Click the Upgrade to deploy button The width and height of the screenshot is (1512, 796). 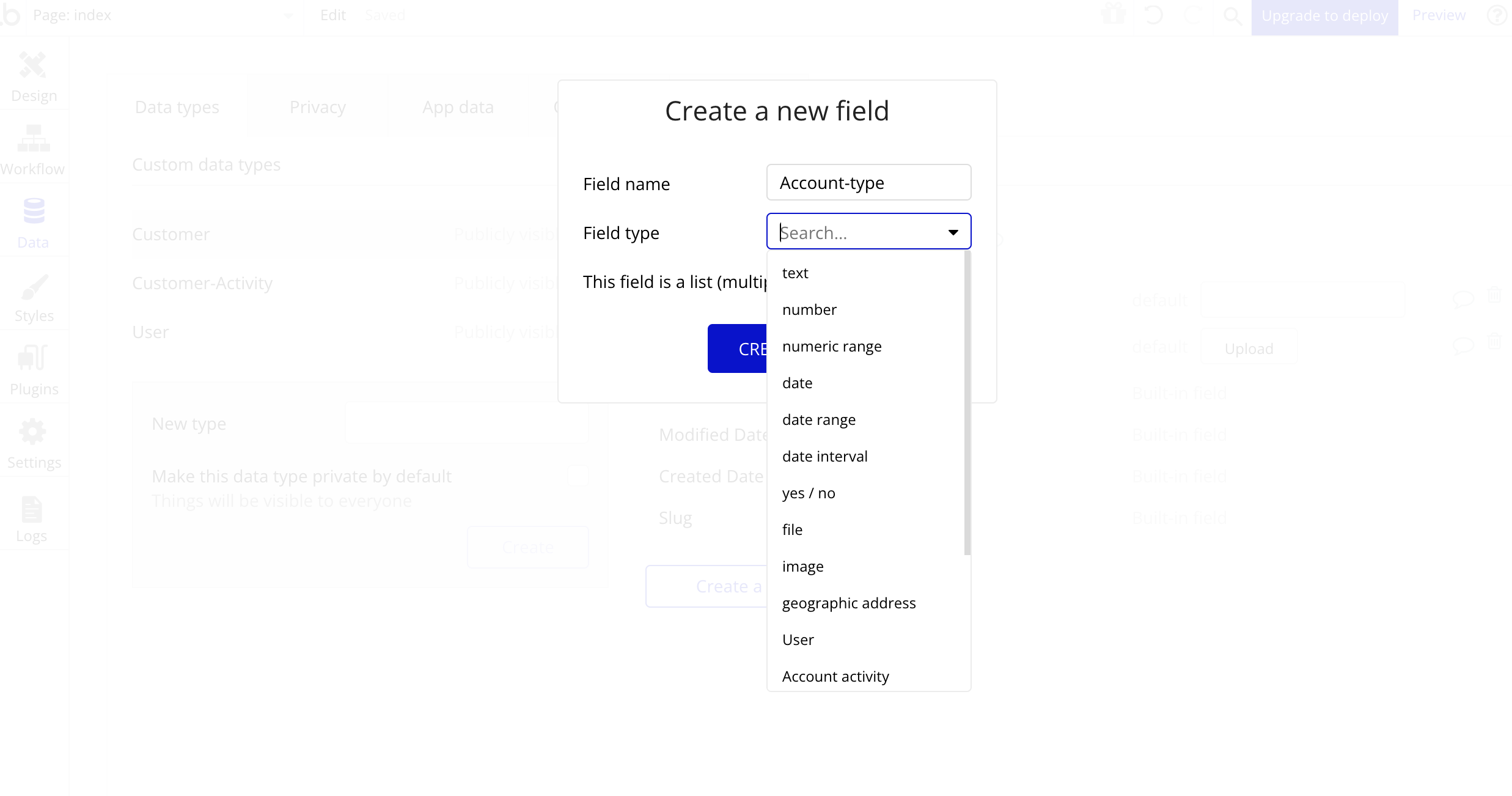coord(1324,17)
